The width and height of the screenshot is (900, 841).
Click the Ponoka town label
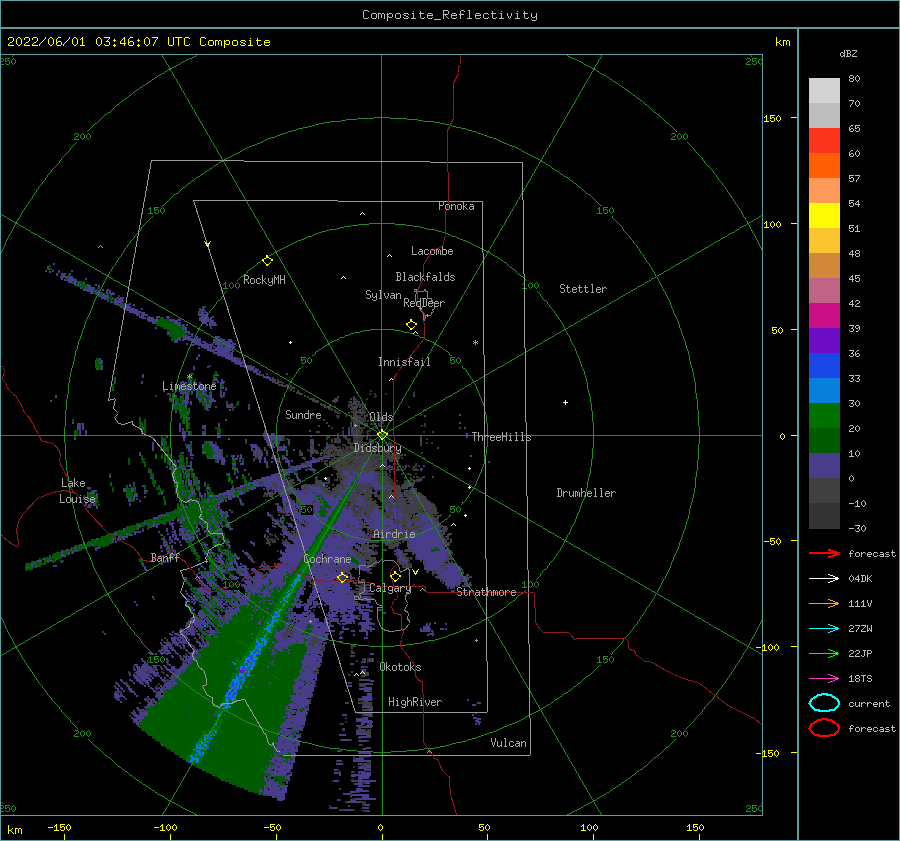click(456, 206)
